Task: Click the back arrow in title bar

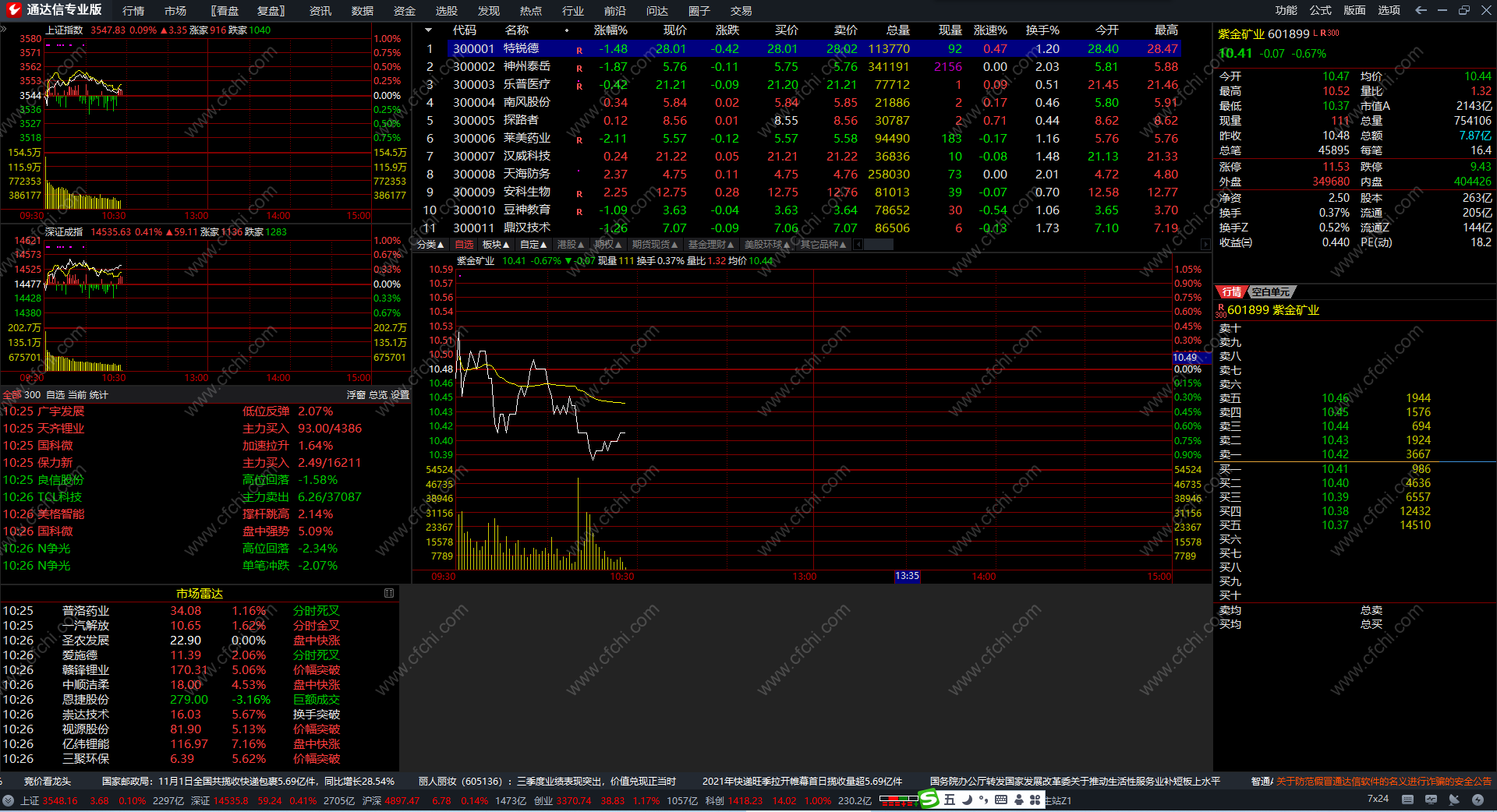Action: pos(1421,10)
